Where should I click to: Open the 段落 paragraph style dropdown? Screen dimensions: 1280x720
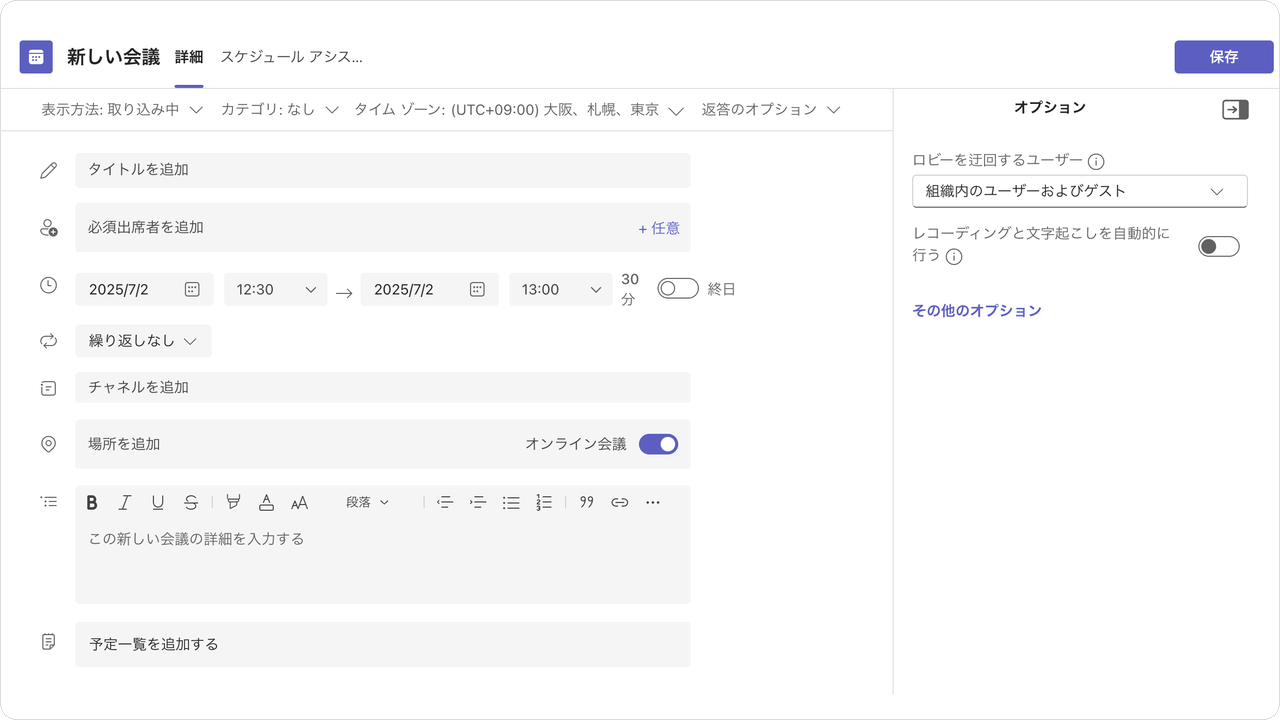(x=368, y=503)
